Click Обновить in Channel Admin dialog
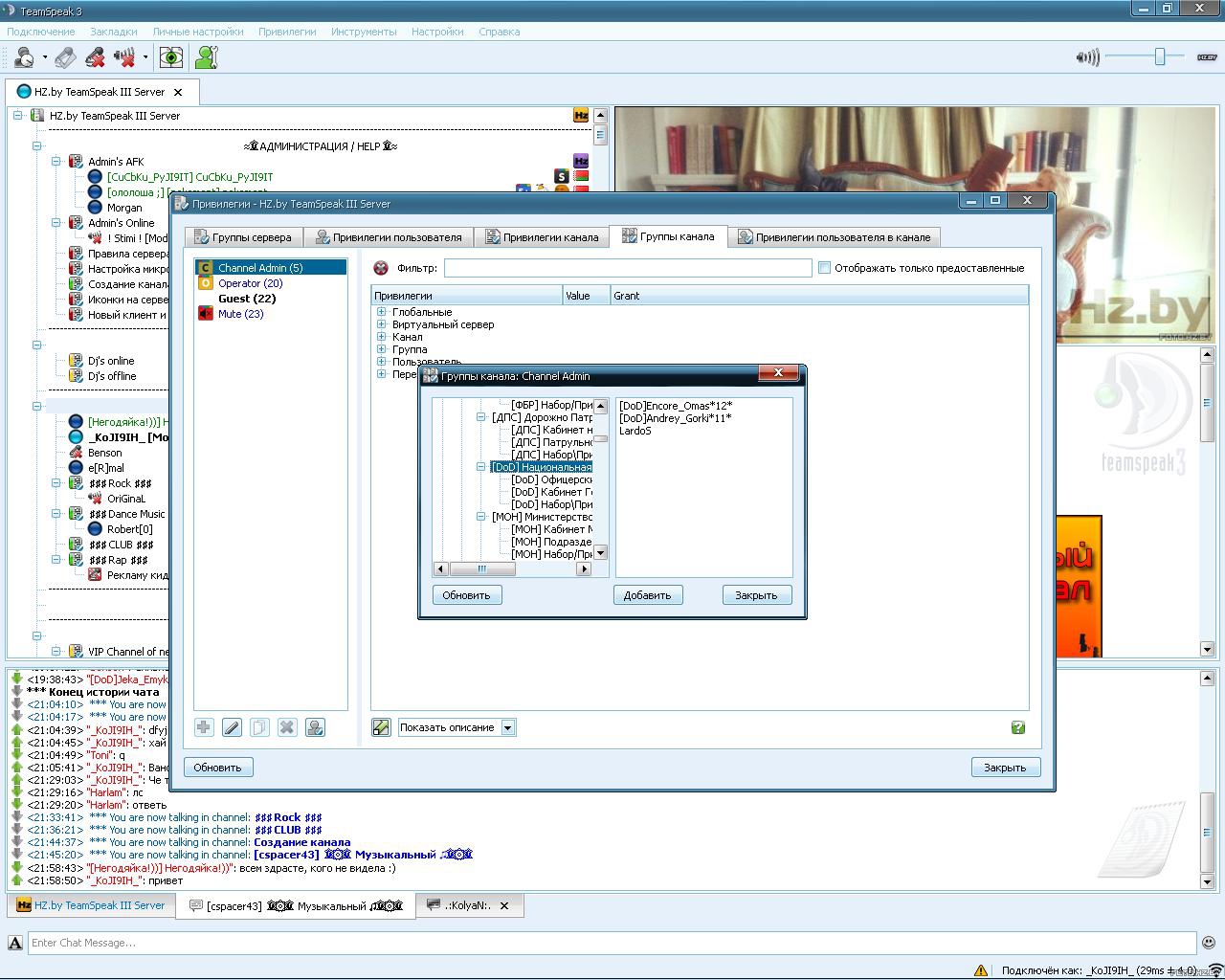Viewport: 1225px width, 980px height. [466, 595]
